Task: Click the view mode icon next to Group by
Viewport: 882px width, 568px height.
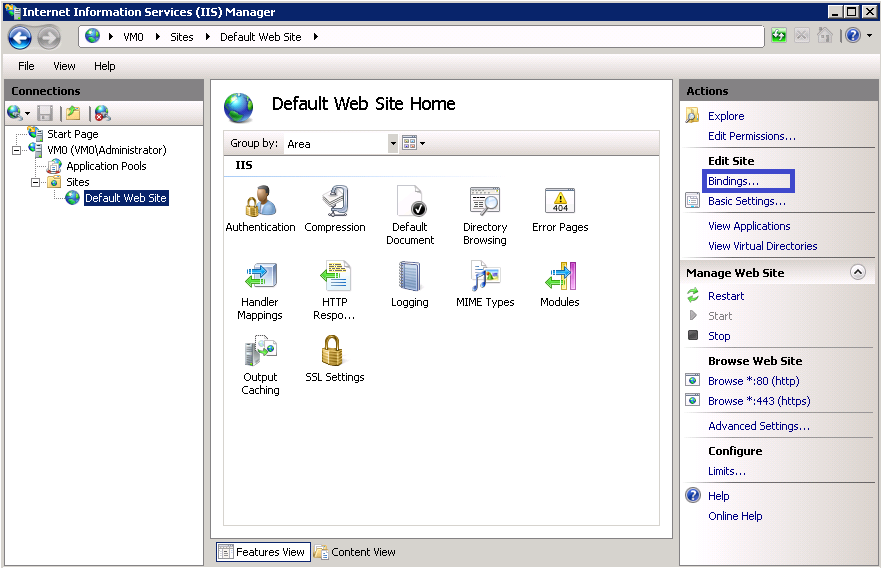Action: (x=410, y=143)
